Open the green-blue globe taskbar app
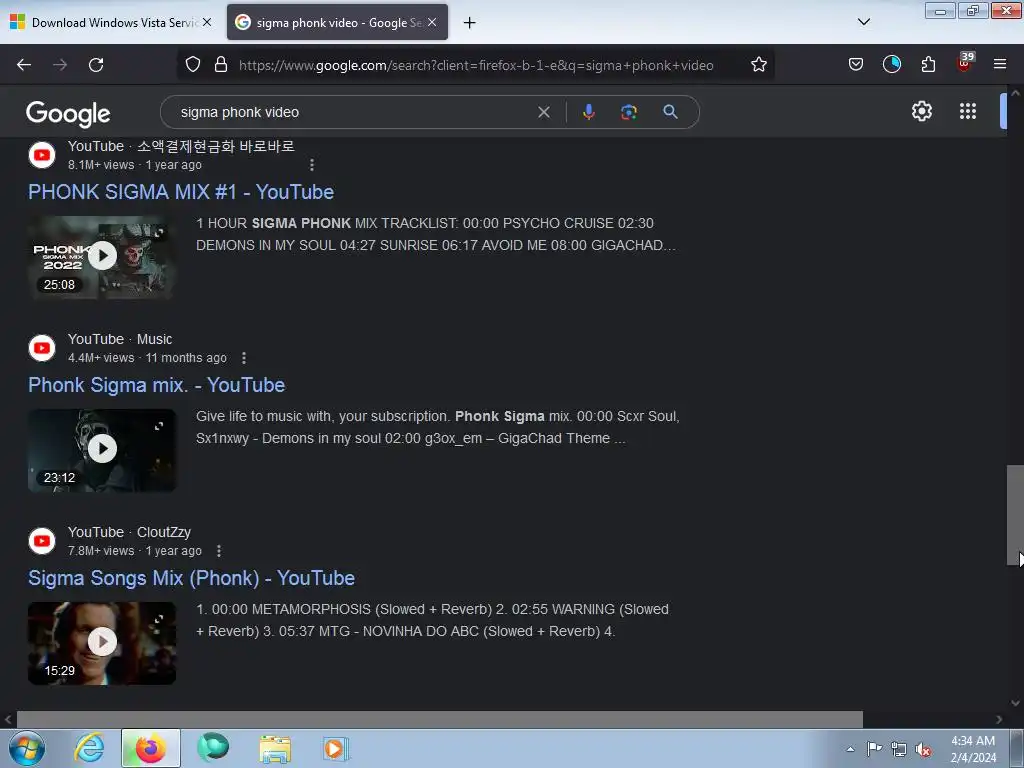The height and width of the screenshot is (768, 1024). click(213, 748)
